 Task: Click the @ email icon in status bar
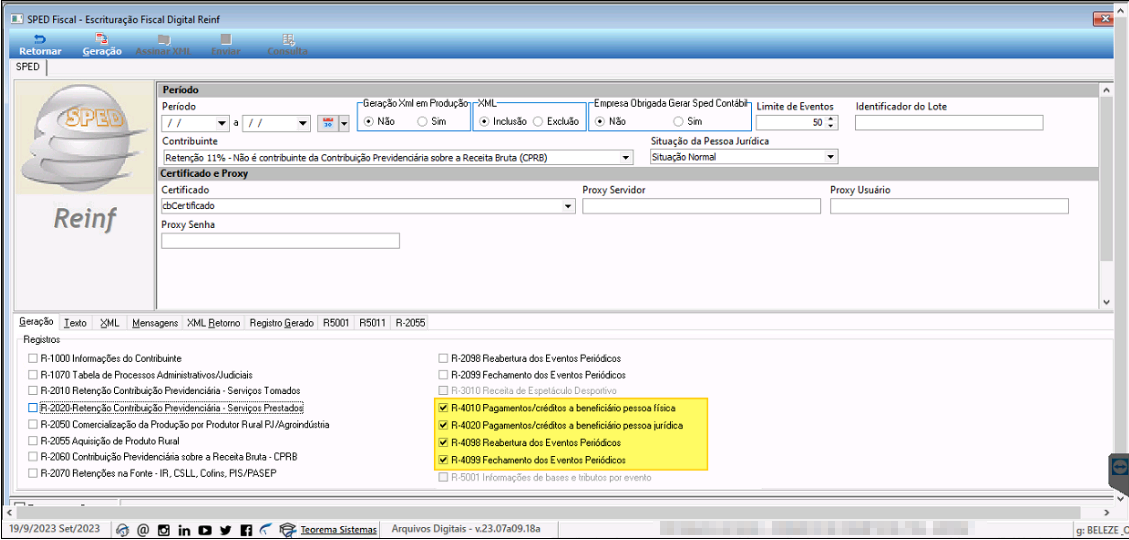click(143, 531)
